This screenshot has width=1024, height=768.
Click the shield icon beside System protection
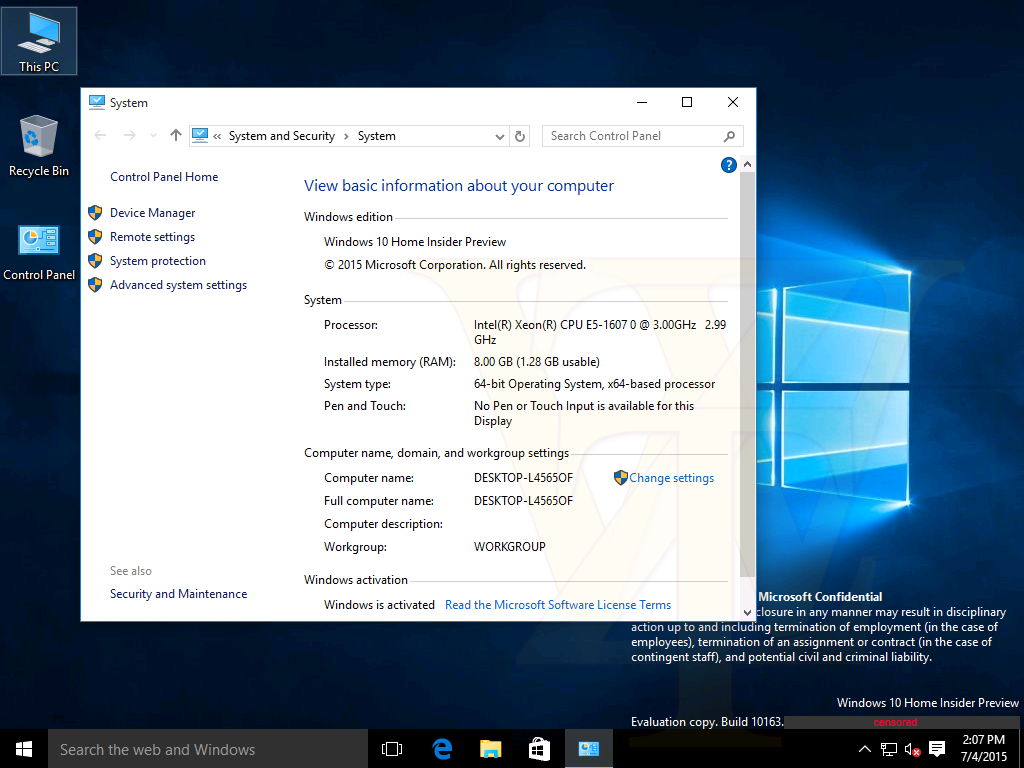pyautogui.click(x=95, y=261)
